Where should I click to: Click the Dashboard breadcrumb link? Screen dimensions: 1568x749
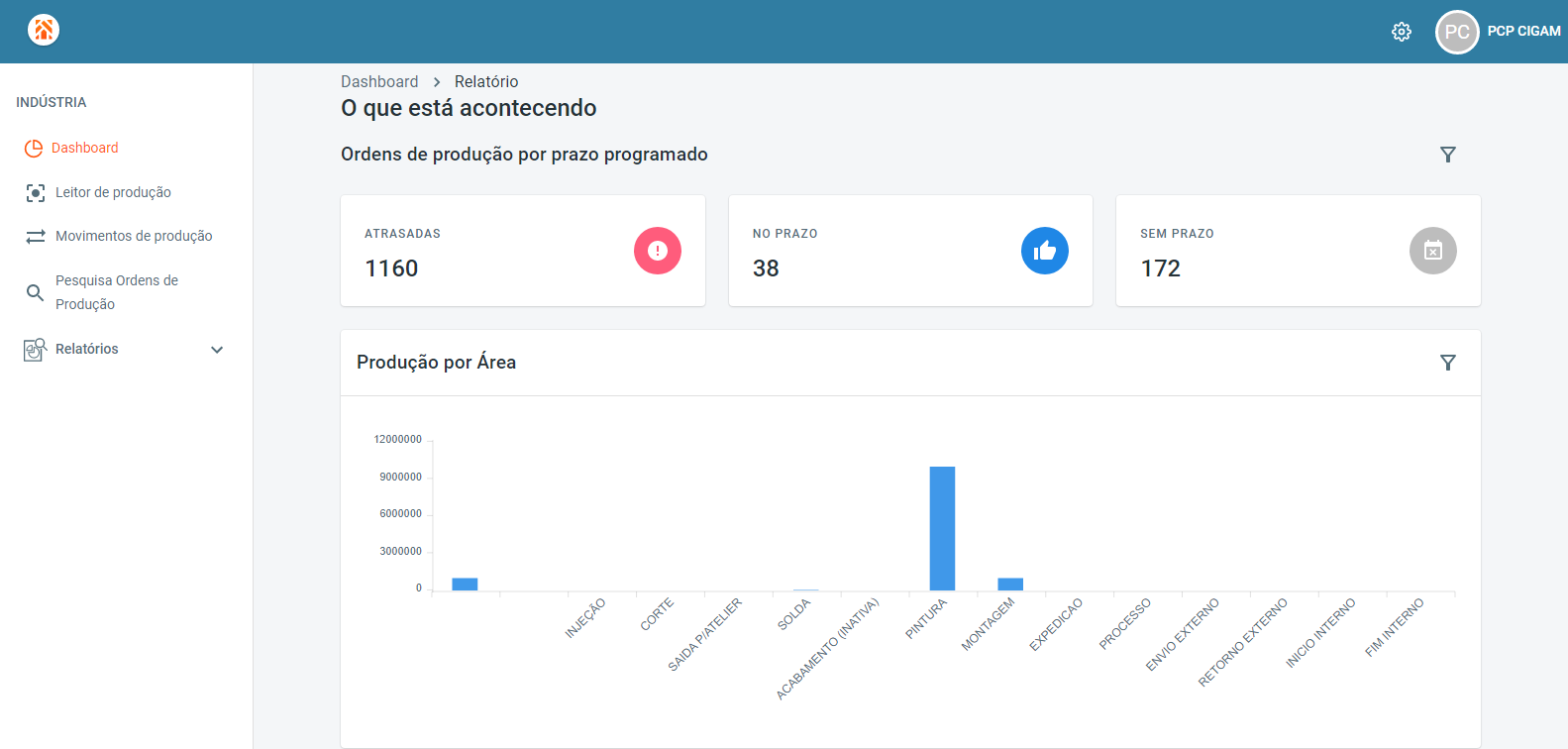[379, 82]
